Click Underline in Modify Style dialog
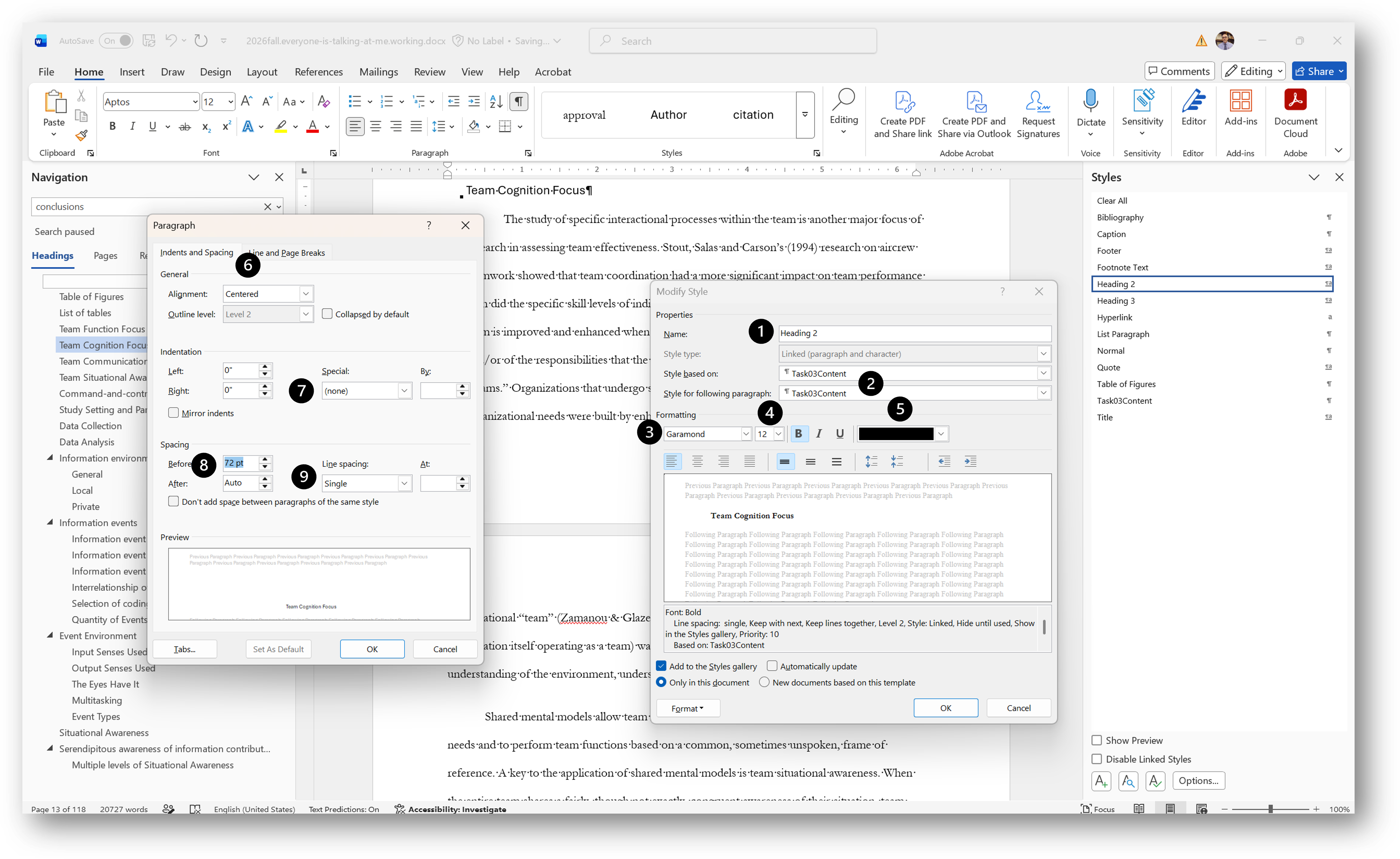The height and width of the screenshot is (859, 1400). tap(840, 434)
